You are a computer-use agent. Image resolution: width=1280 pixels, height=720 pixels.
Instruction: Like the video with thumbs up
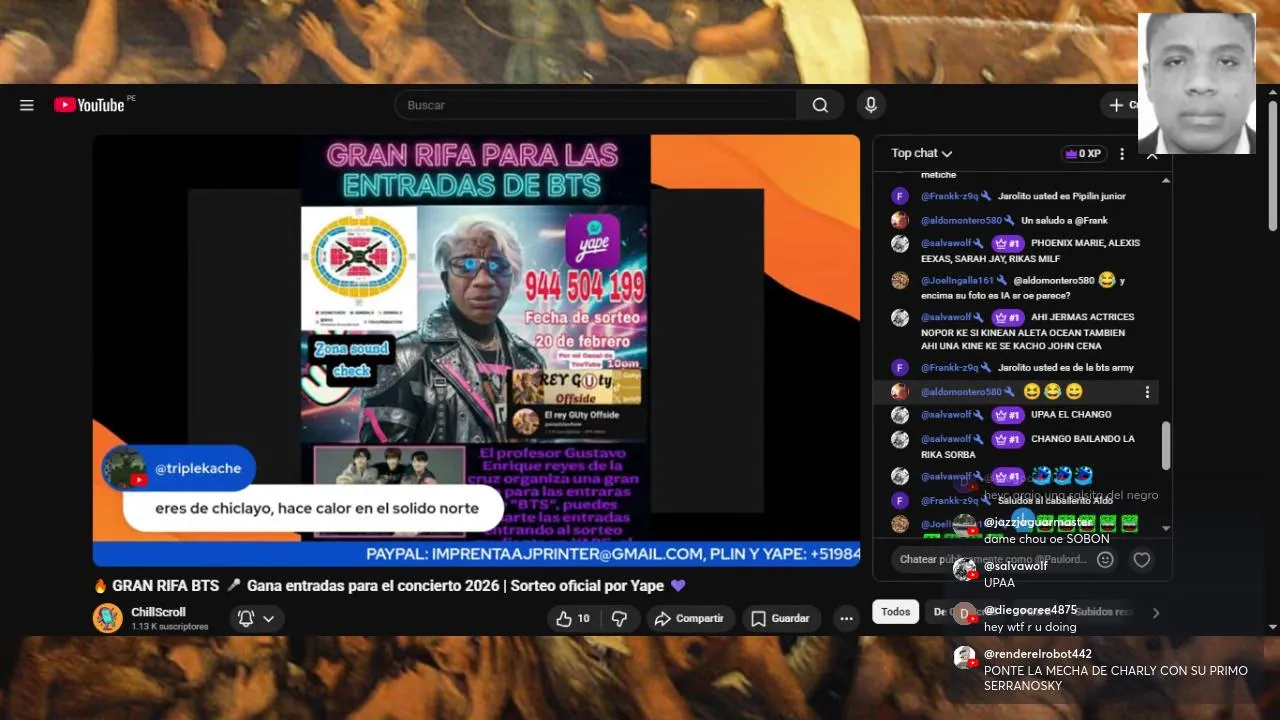click(x=574, y=619)
